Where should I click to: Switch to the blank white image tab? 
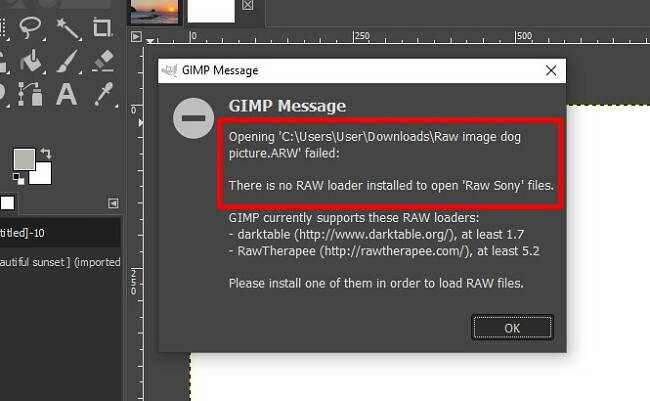[x=211, y=11]
